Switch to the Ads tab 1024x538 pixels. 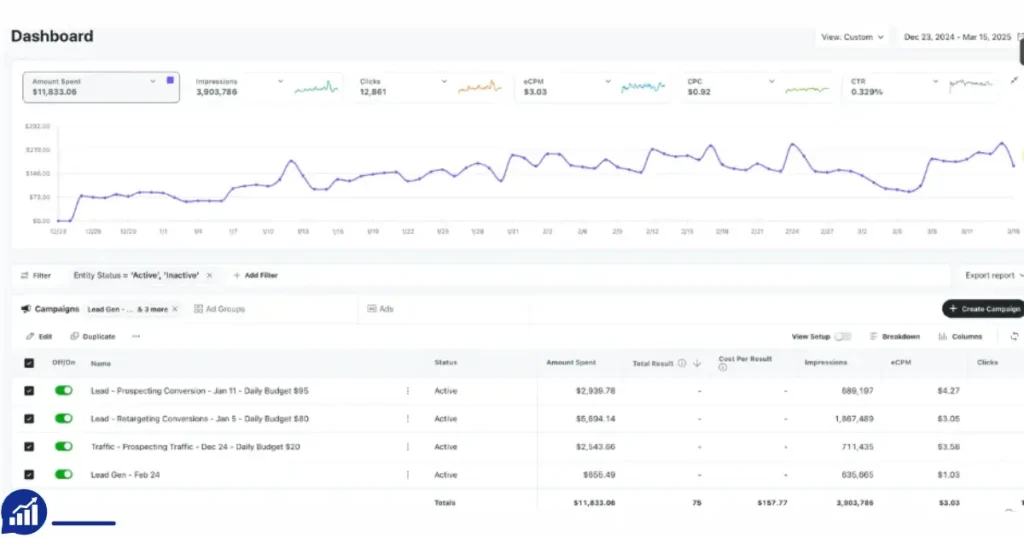[380, 309]
